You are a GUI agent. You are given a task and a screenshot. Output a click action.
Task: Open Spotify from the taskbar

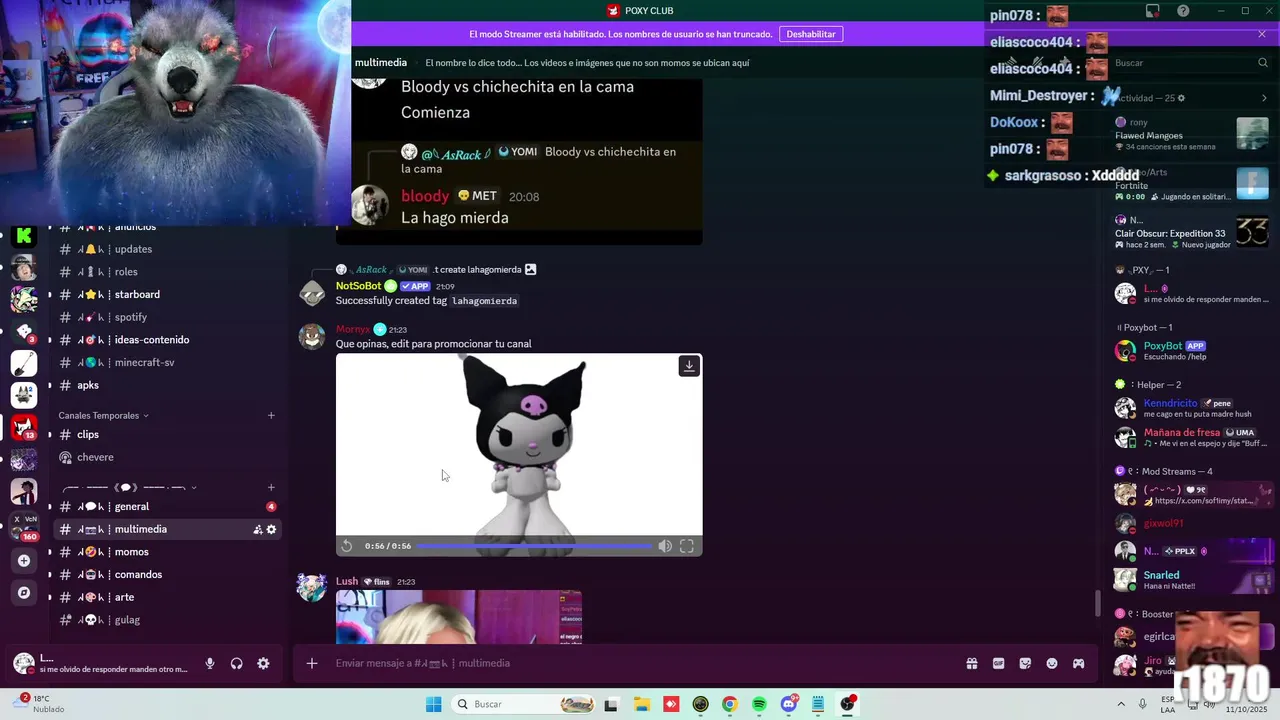[759, 704]
